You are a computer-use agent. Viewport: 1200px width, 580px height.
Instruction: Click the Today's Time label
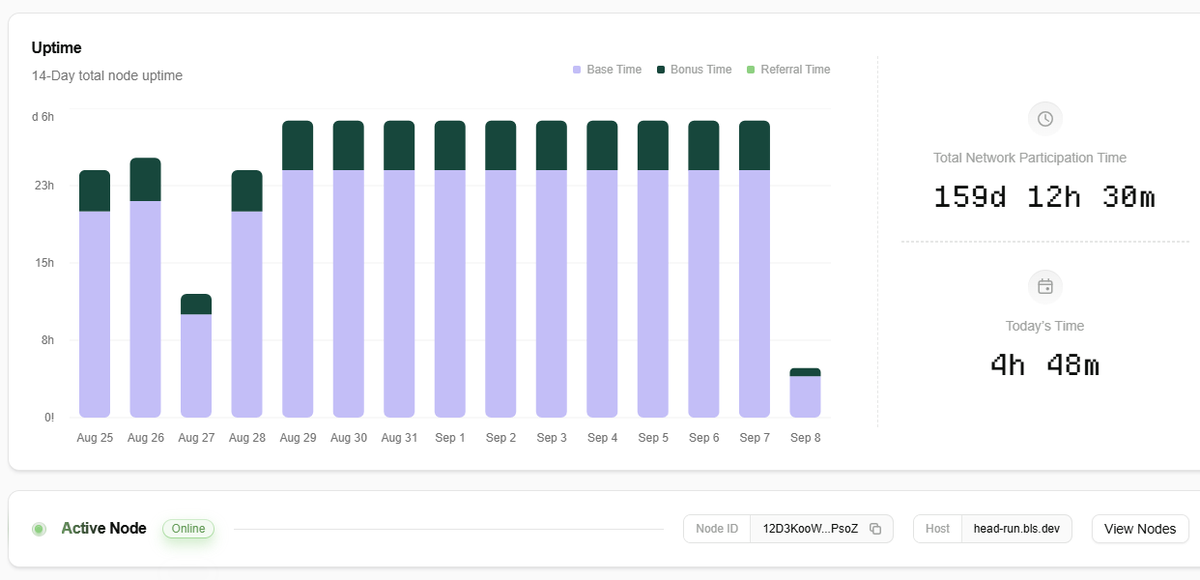[1045, 326]
